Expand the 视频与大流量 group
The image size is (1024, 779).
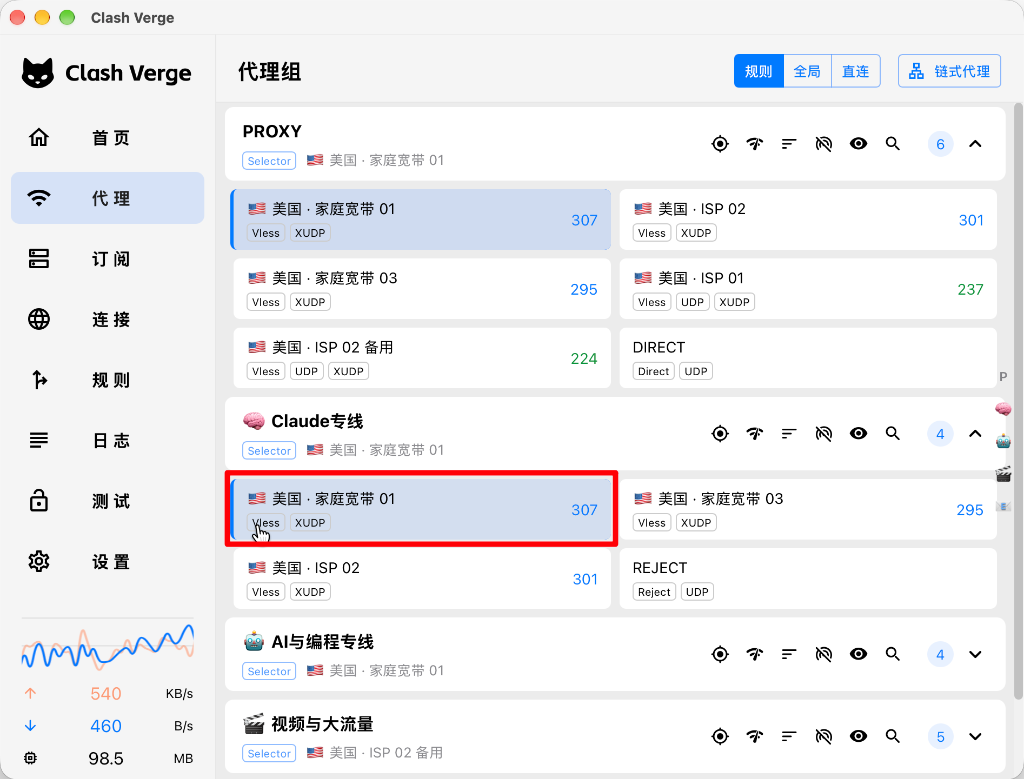click(975, 737)
